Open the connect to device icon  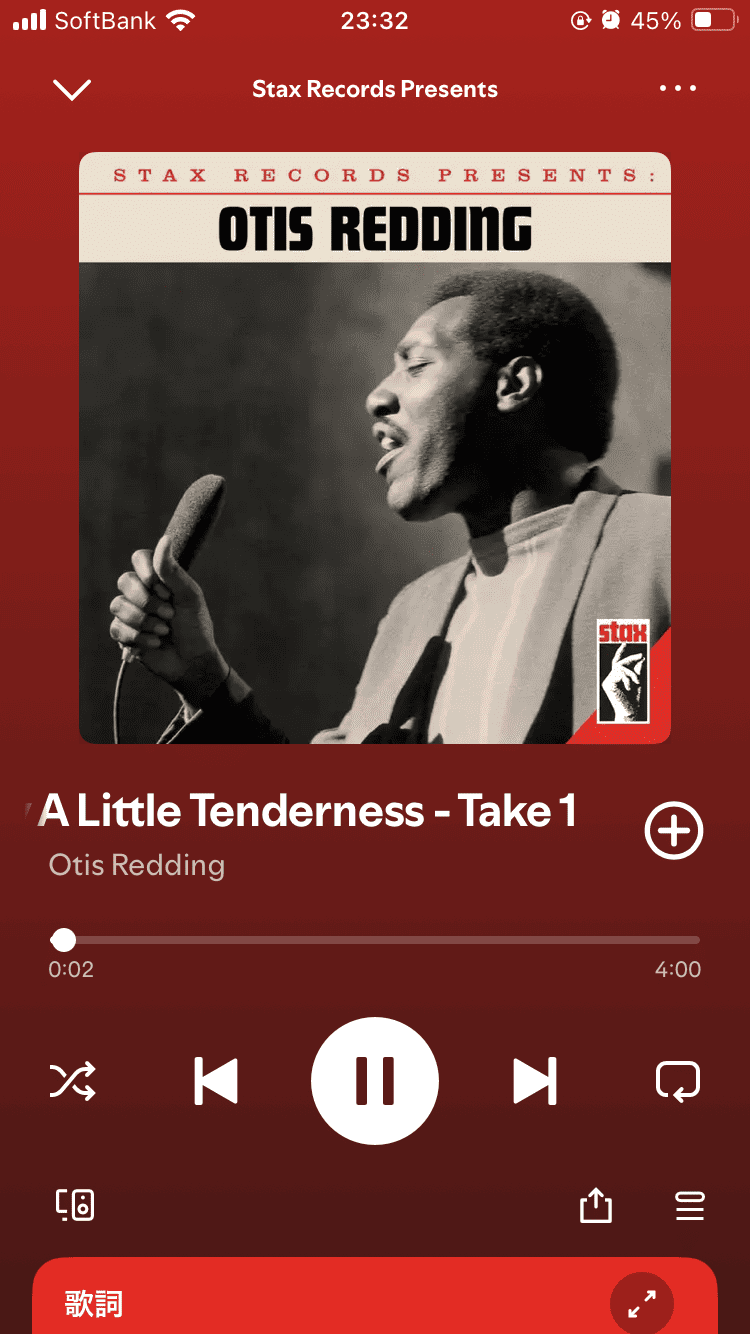(x=75, y=1205)
